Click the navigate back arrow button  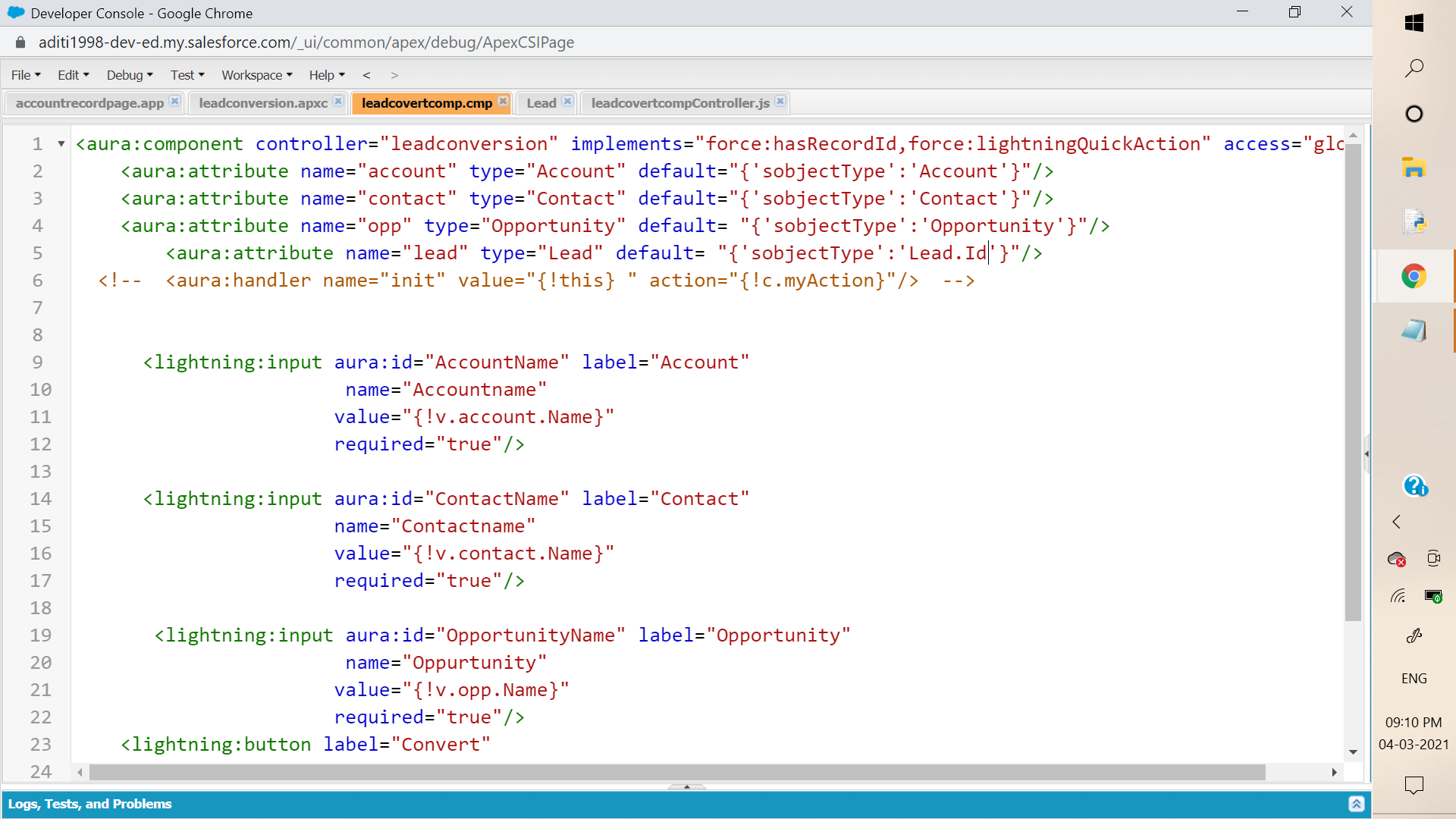tap(366, 75)
